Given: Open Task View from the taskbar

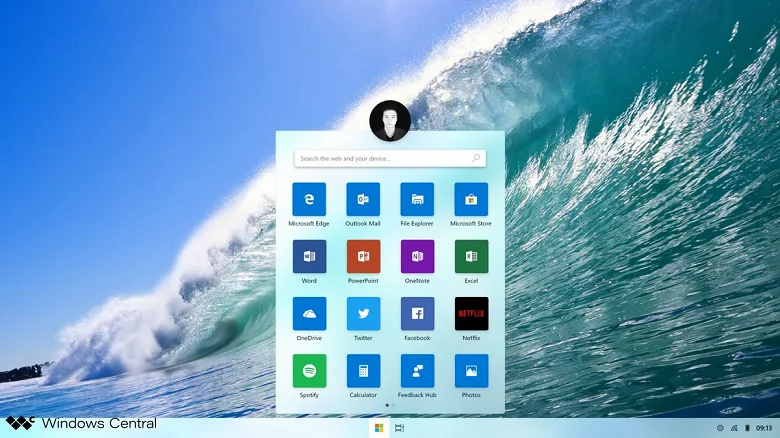Looking at the screenshot, I should pos(399,428).
